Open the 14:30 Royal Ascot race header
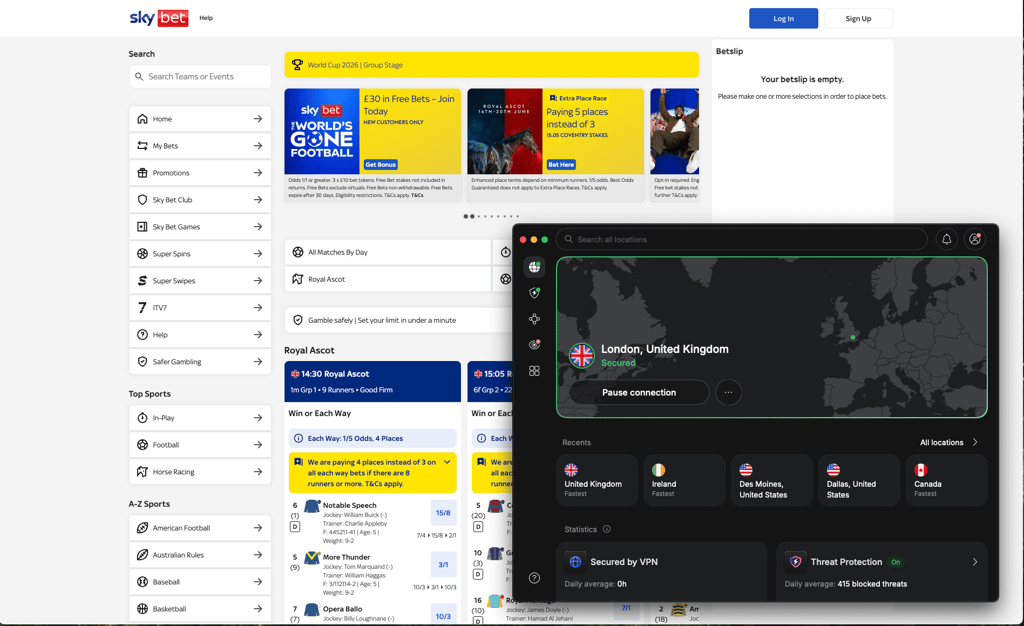The image size is (1024, 626). click(372, 381)
